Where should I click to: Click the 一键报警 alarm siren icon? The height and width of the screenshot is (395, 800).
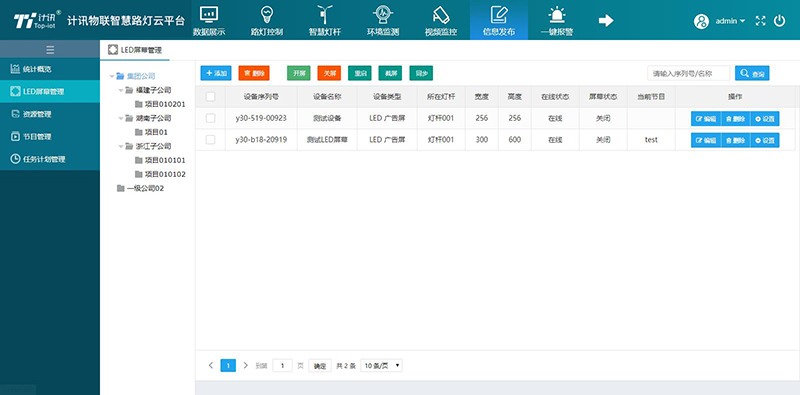click(557, 15)
